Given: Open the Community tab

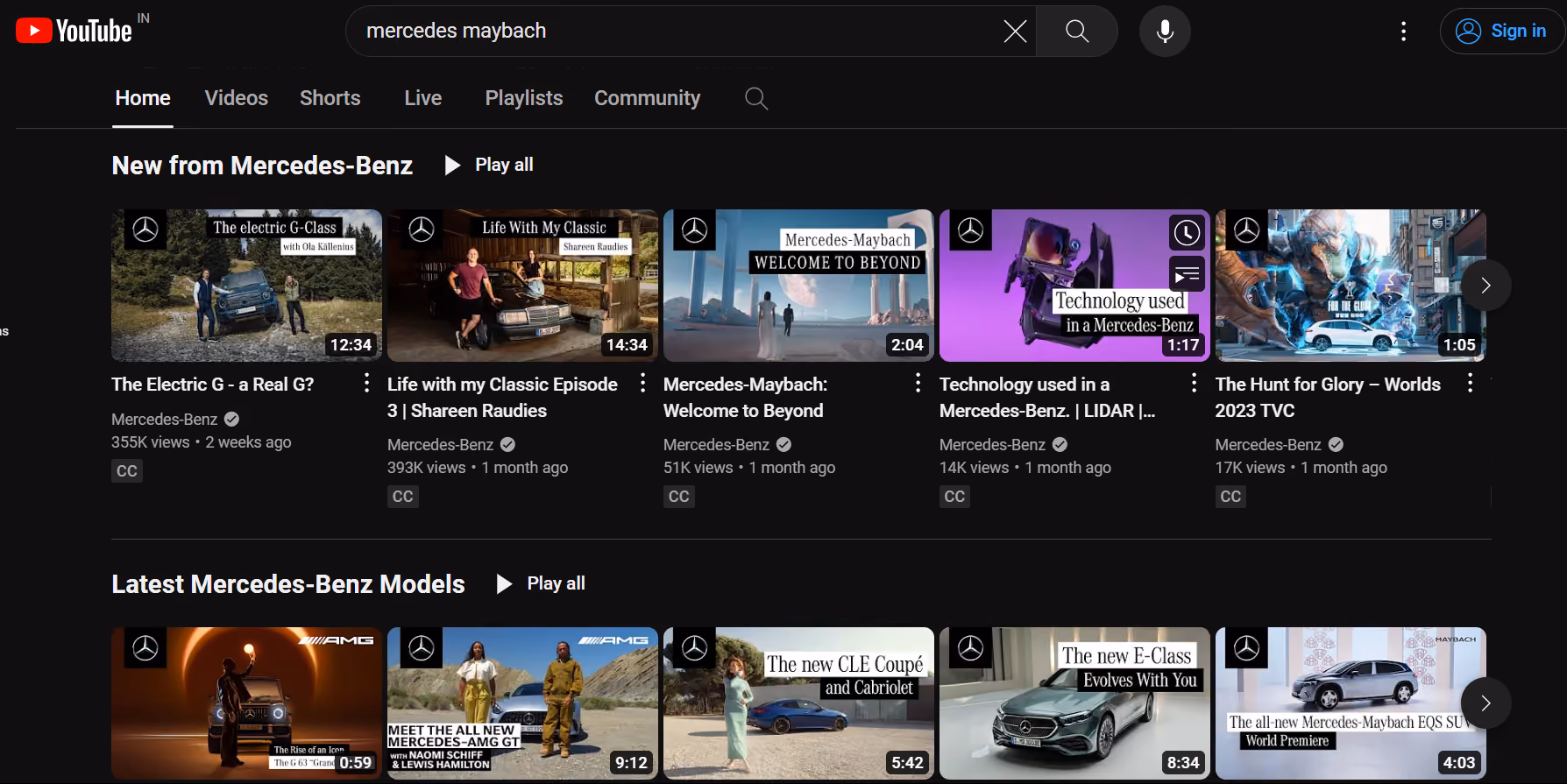Looking at the screenshot, I should click(648, 98).
